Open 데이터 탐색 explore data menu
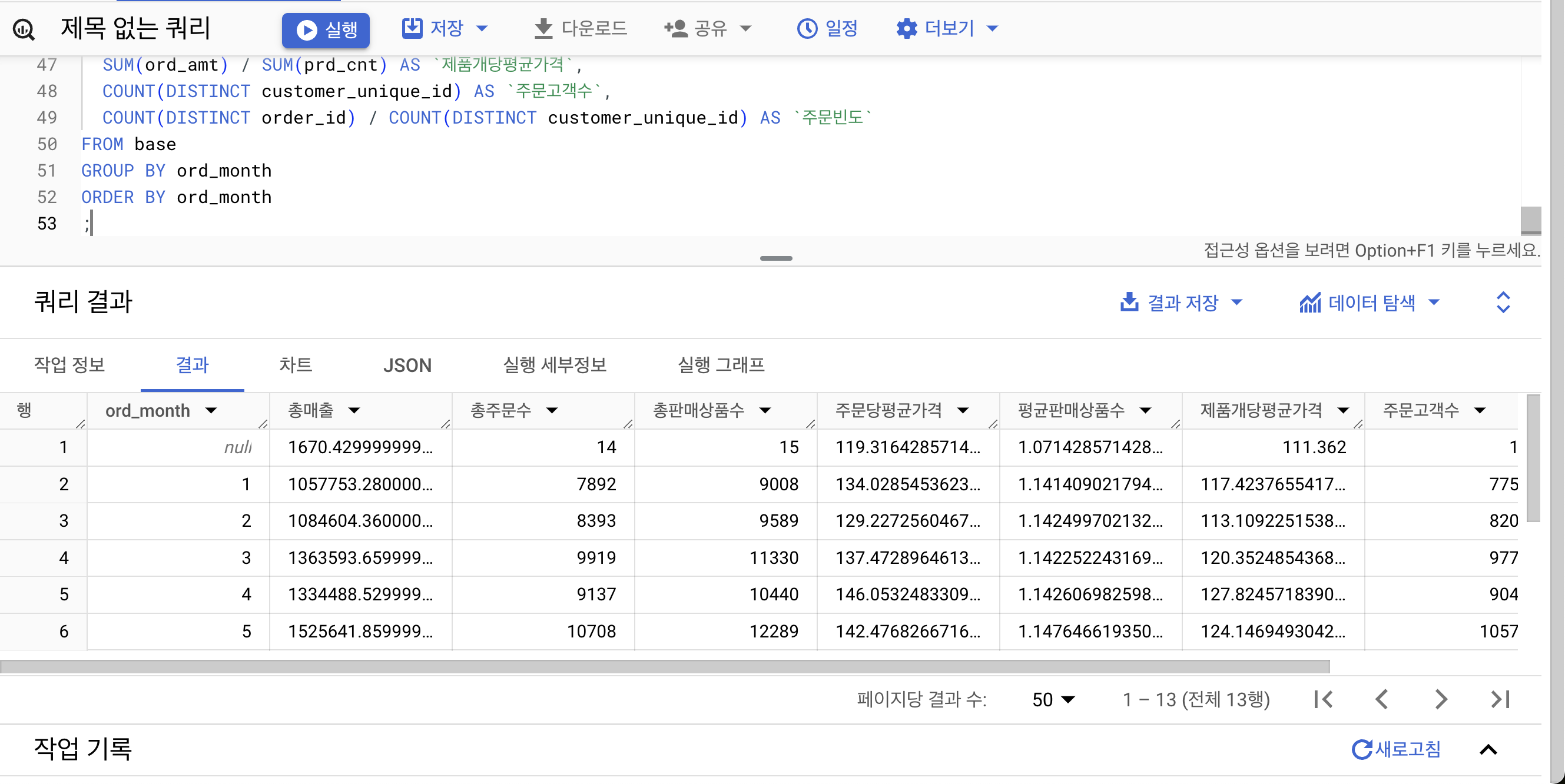The image size is (1565, 784). click(1369, 303)
